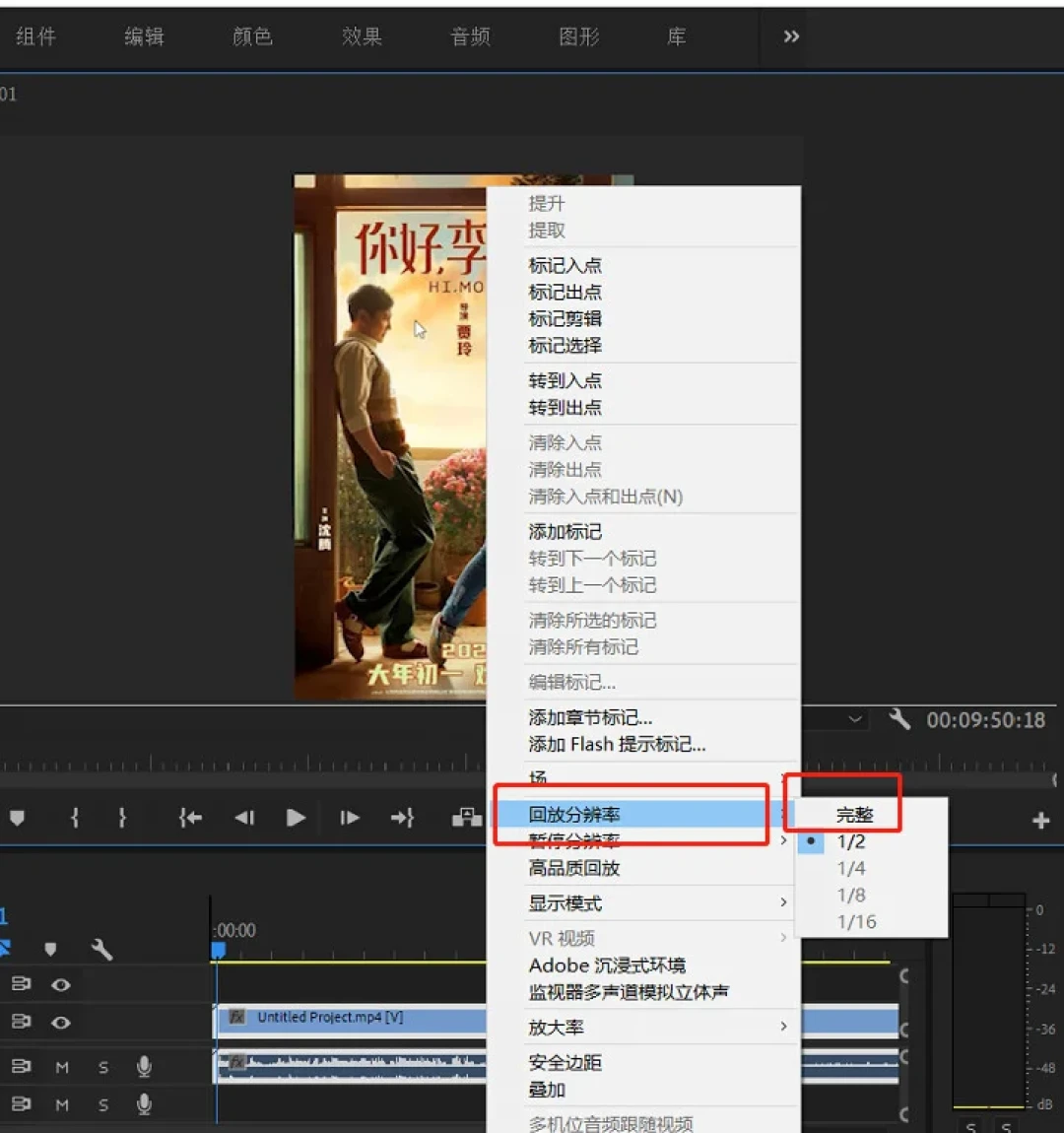
Task: Click the Mark Out brace button
Action: (122, 818)
